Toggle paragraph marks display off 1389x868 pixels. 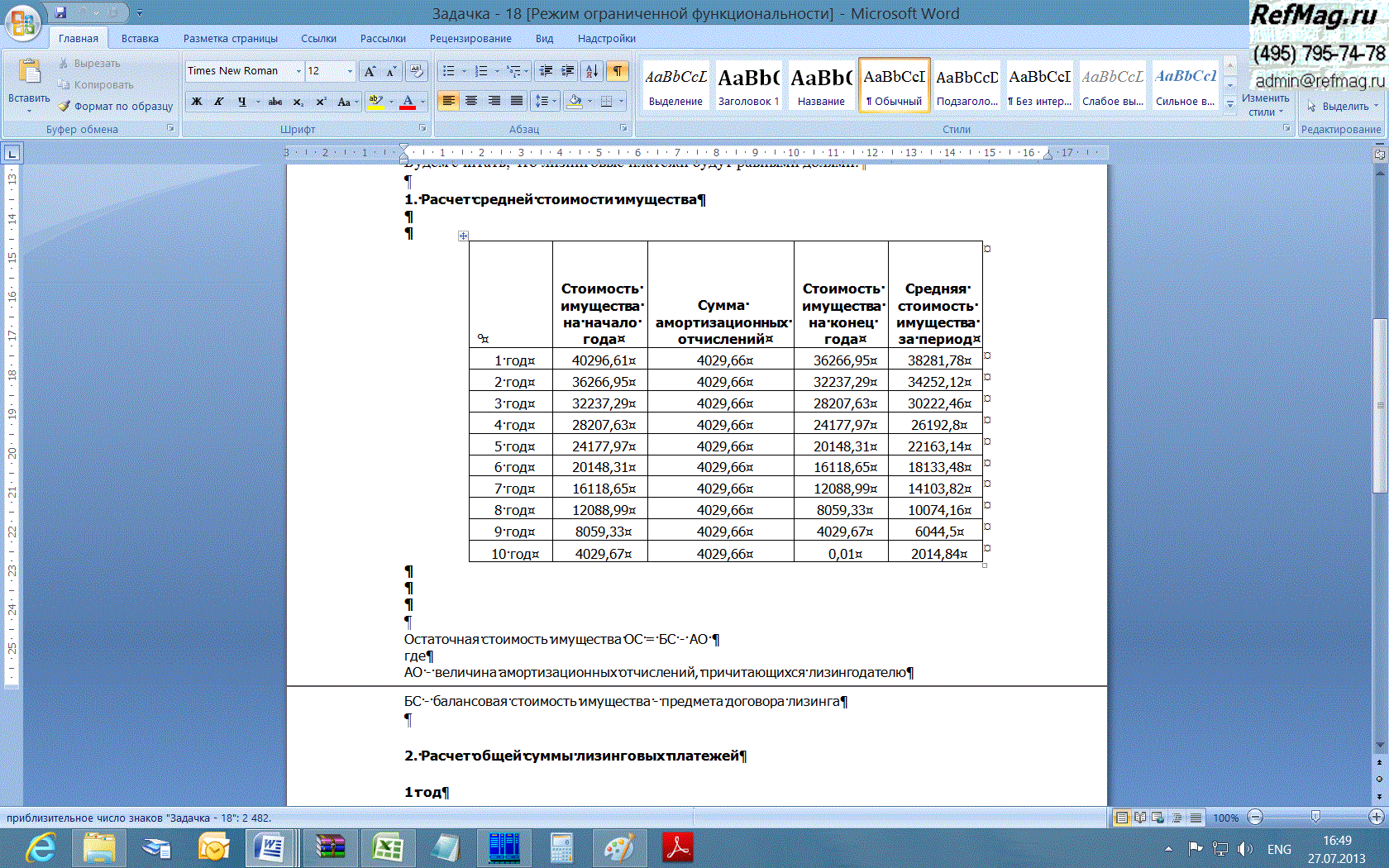pyautogui.click(x=618, y=71)
